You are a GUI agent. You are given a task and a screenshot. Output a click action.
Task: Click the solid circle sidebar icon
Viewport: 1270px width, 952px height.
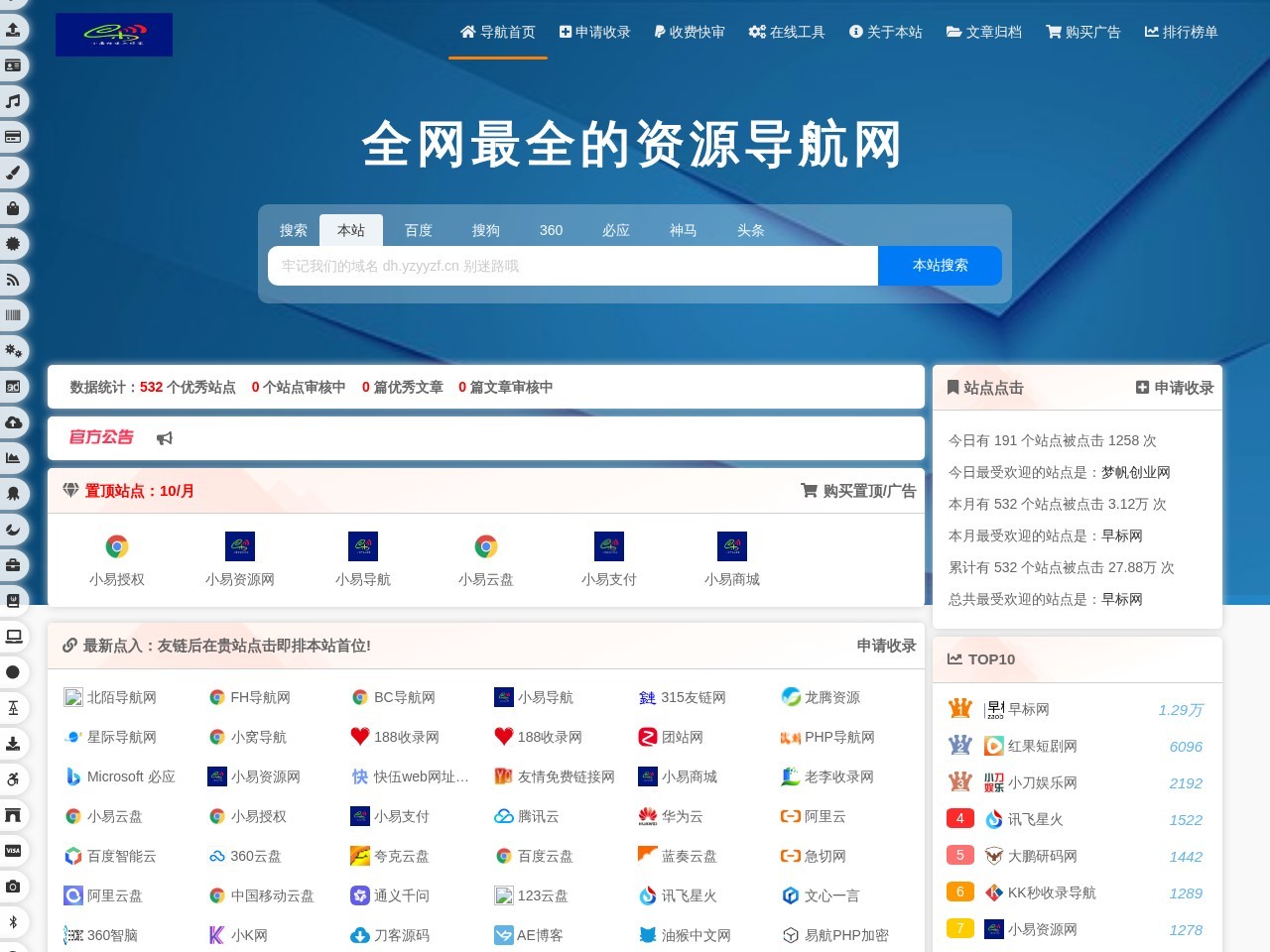pos(13,672)
